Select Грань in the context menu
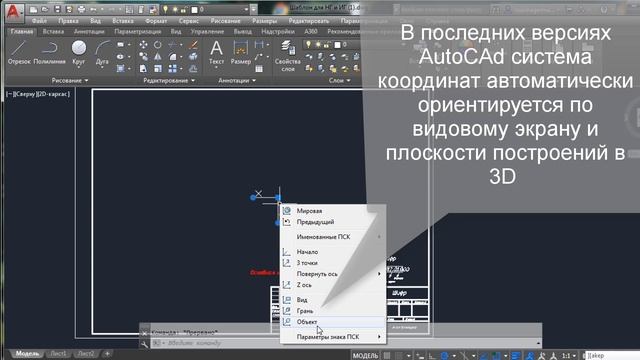The image size is (640, 360). [x=333, y=311]
